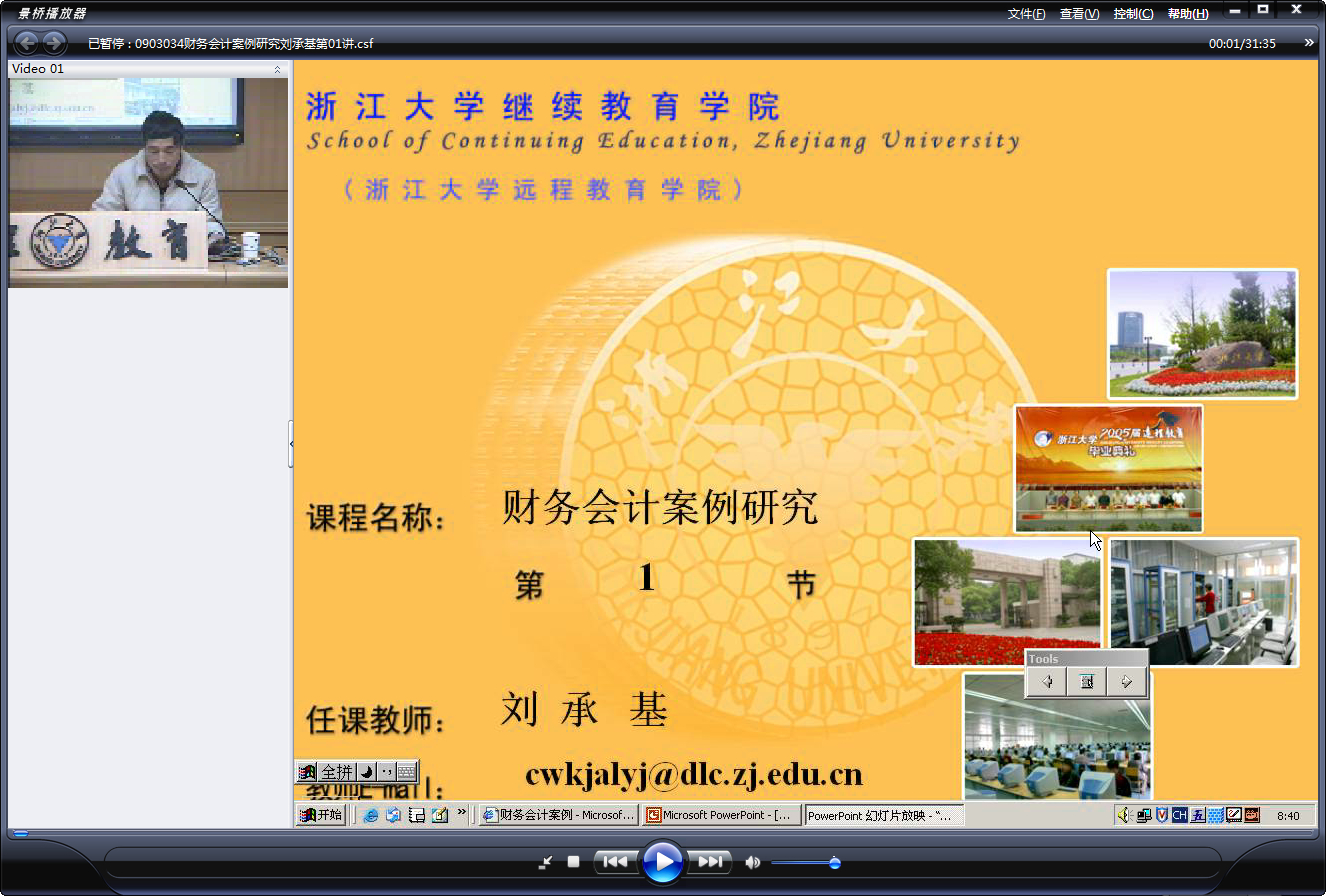Click the Video 01 instructor video thumbnail

click(148, 183)
